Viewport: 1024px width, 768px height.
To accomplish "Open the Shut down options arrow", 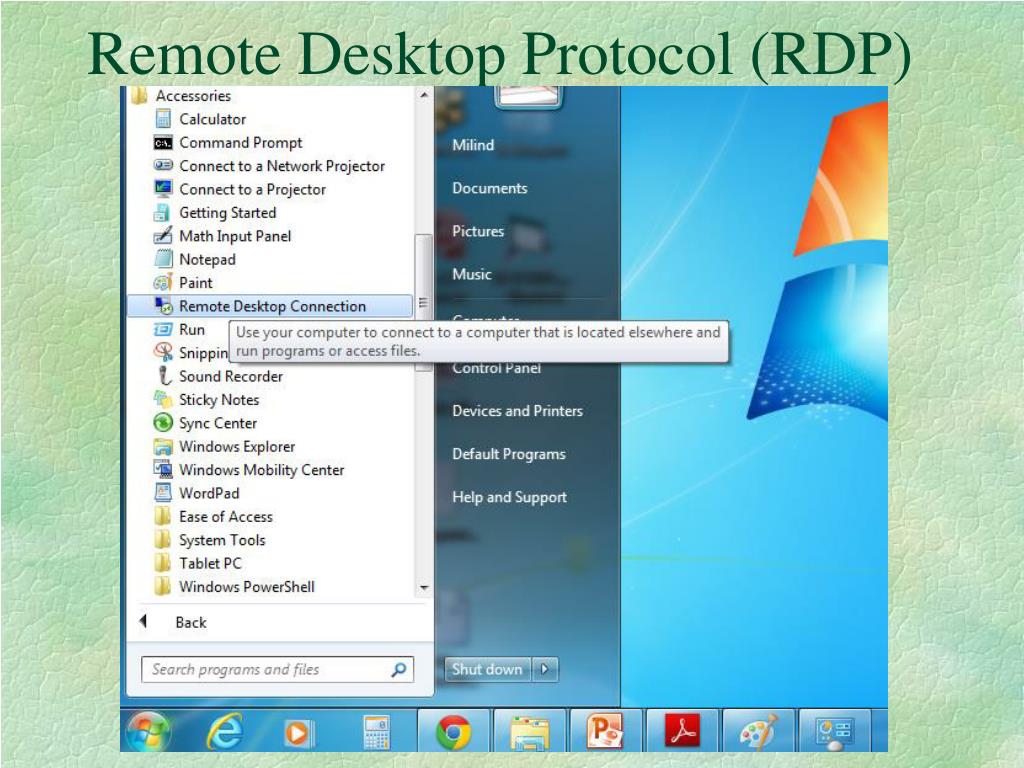I will tap(545, 669).
